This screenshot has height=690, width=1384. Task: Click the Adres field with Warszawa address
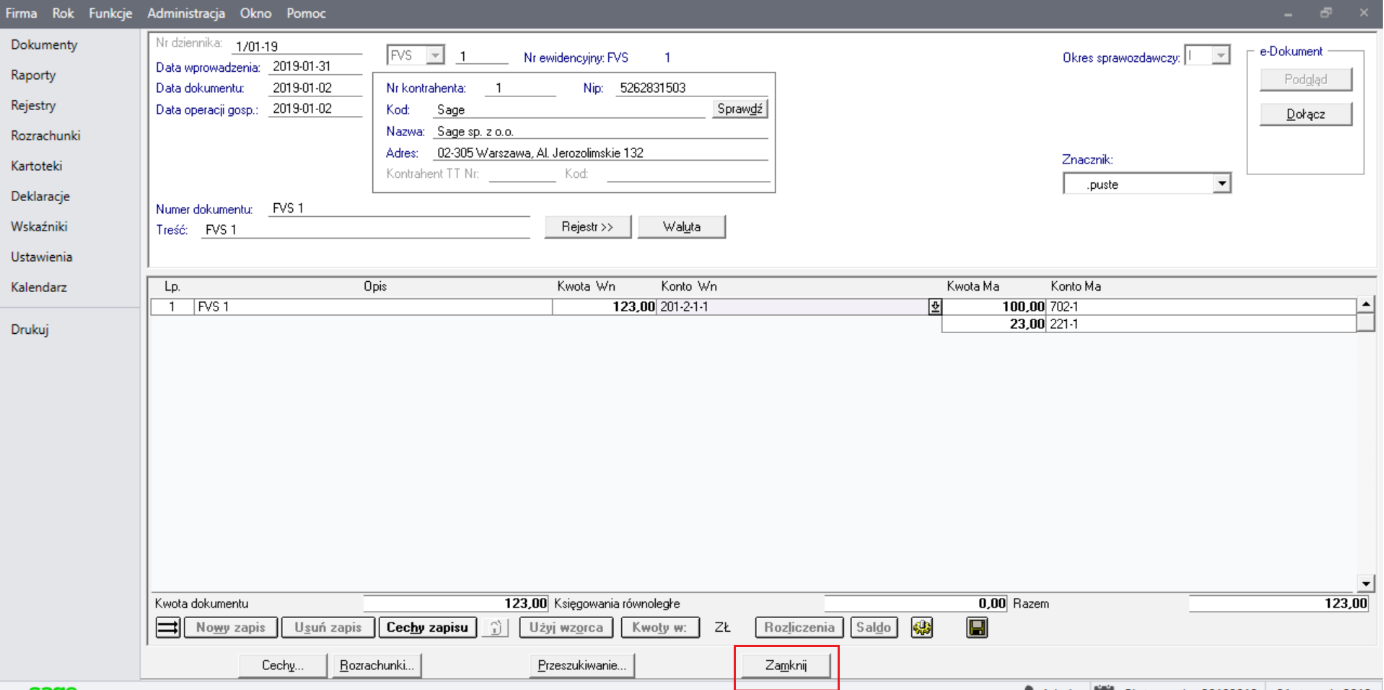click(x=600, y=154)
